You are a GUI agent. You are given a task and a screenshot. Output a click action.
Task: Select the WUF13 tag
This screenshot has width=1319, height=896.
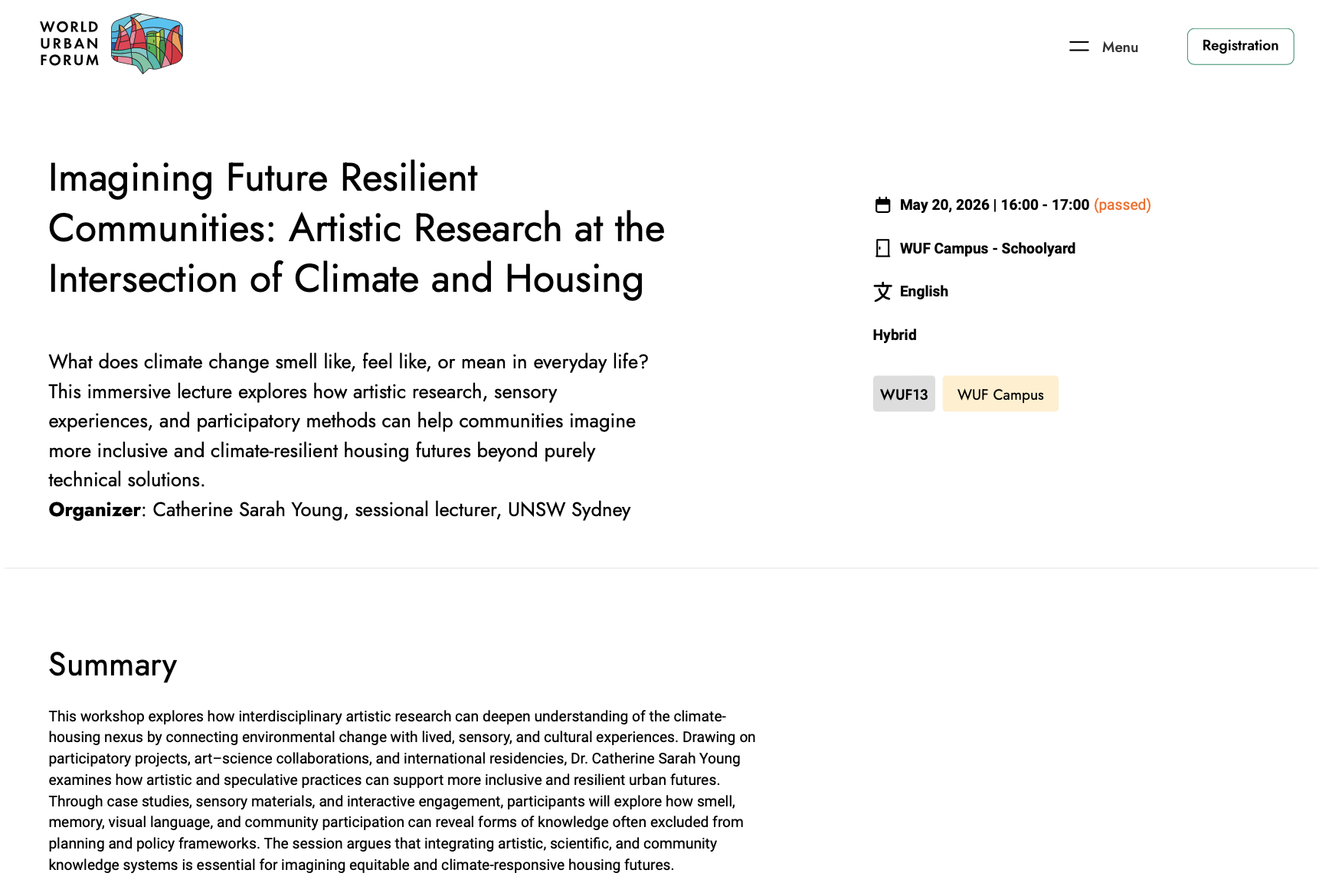click(x=904, y=394)
